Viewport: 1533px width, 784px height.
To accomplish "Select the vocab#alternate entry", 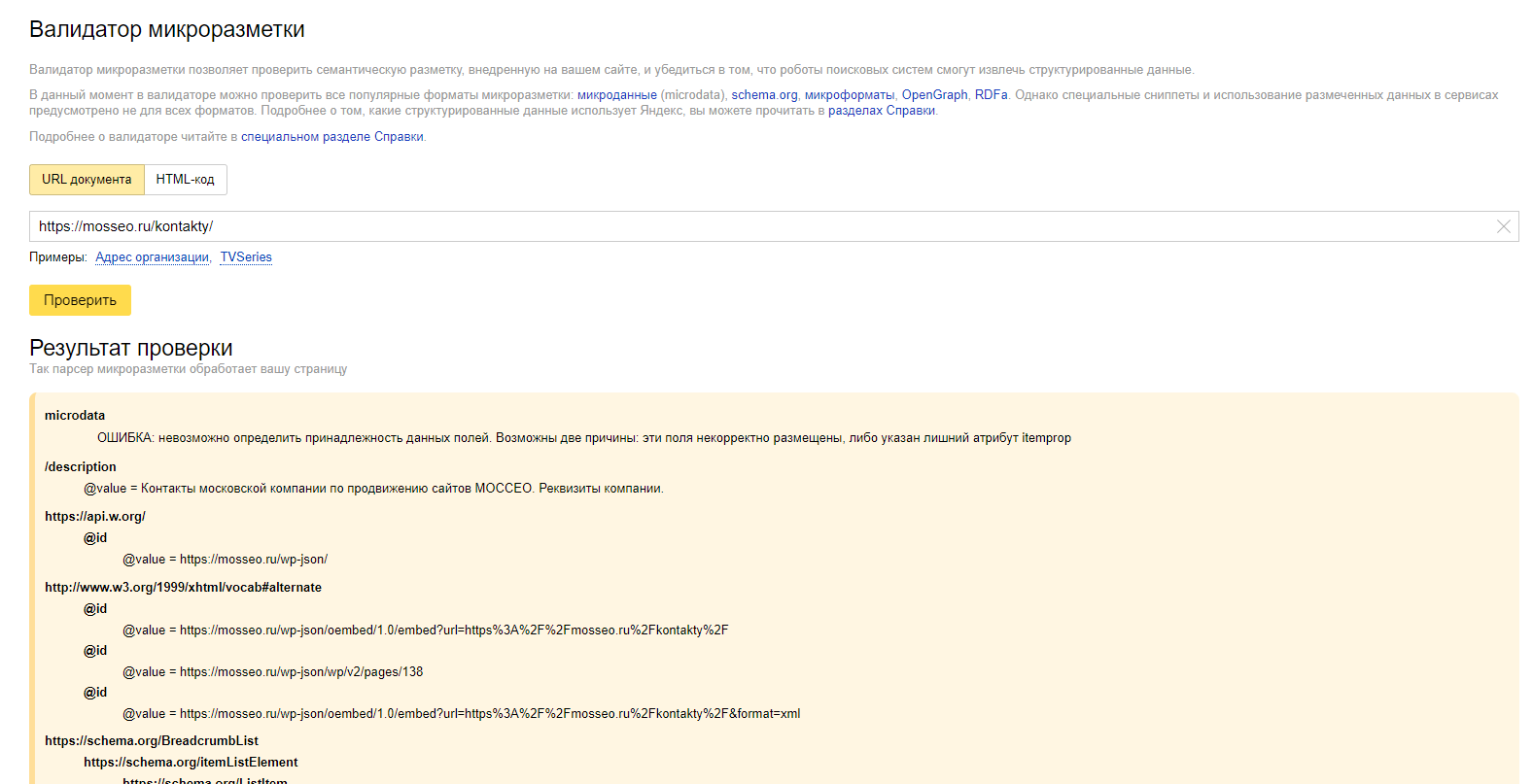I will tap(183, 588).
